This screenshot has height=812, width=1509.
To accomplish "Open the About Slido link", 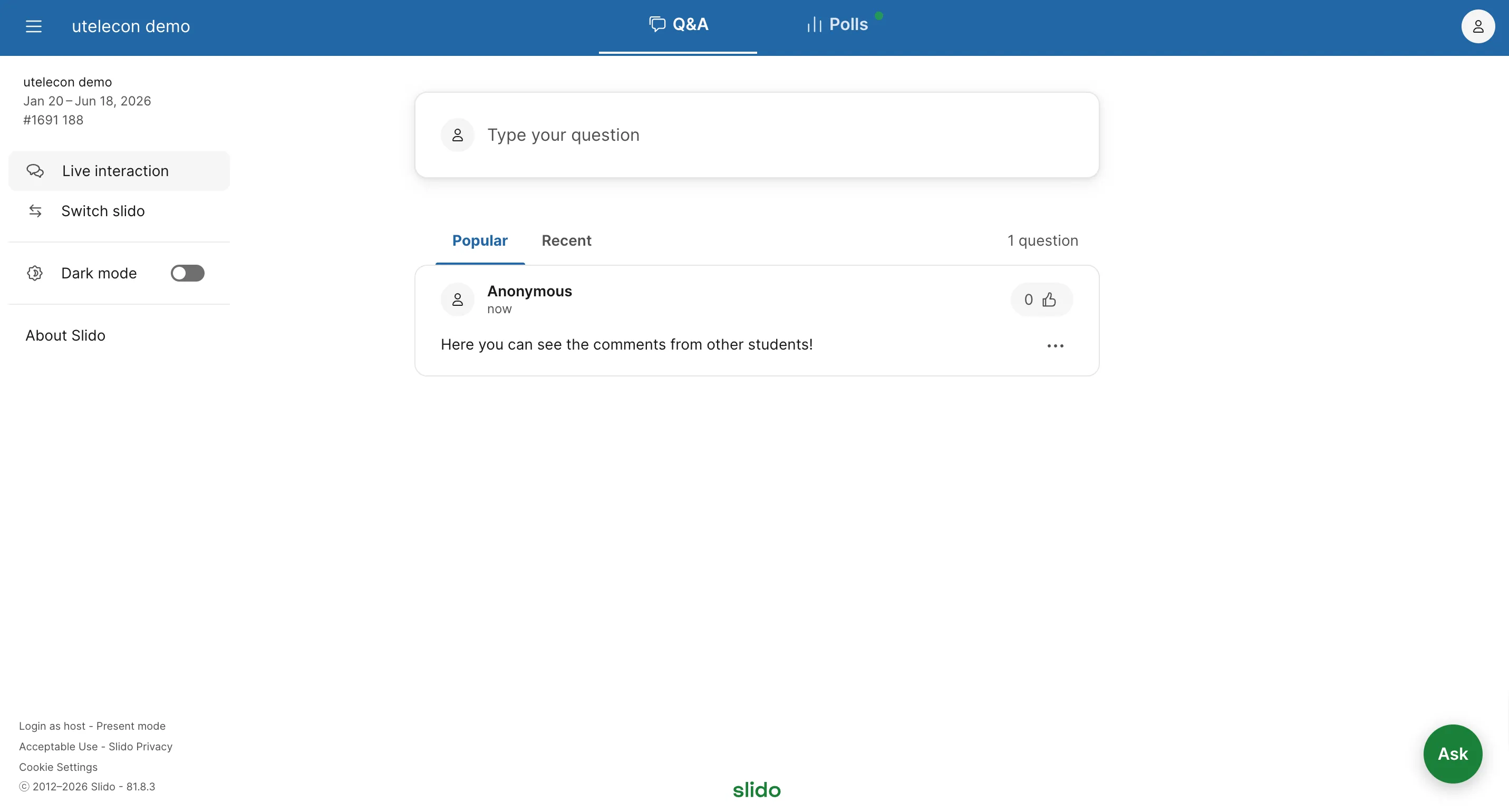I will pyautogui.click(x=65, y=336).
